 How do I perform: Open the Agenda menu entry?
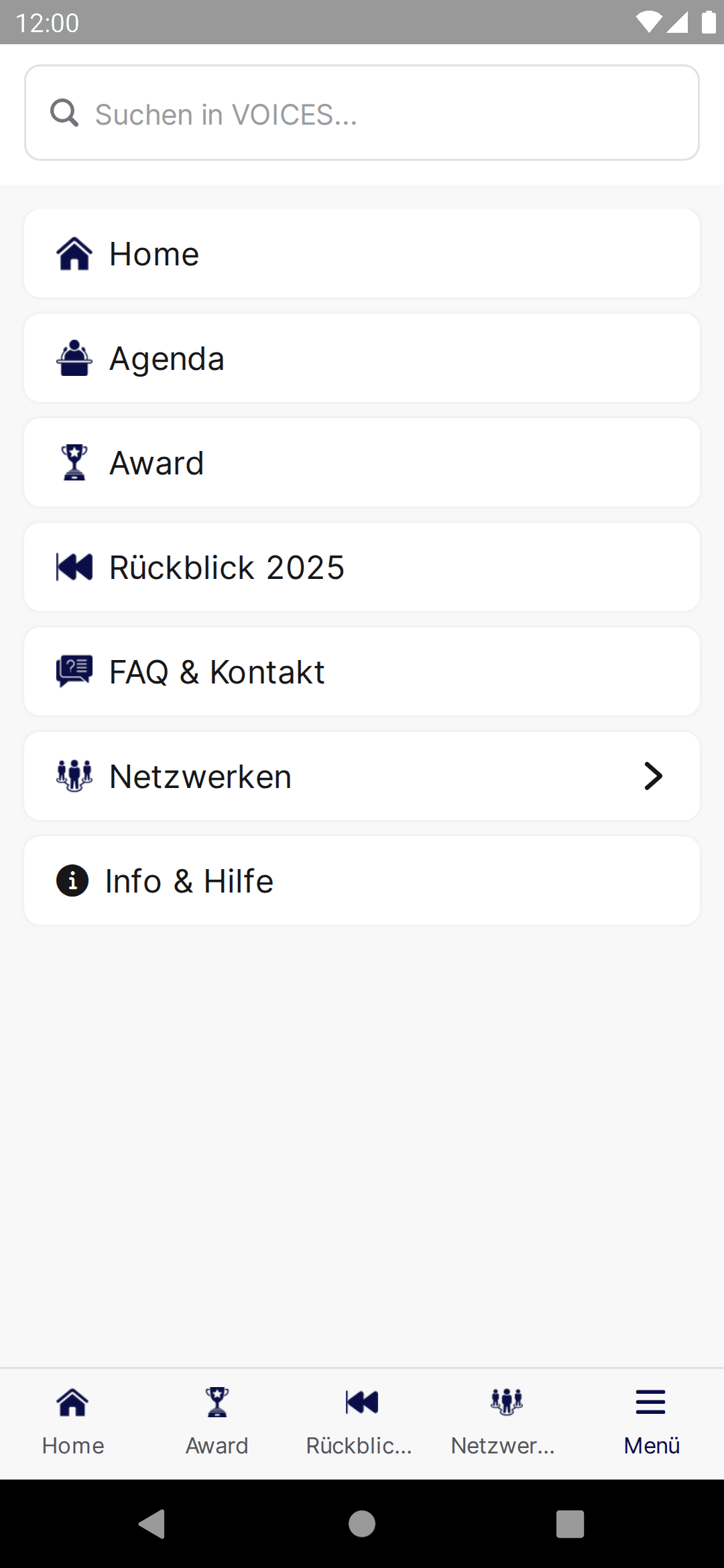(x=362, y=358)
